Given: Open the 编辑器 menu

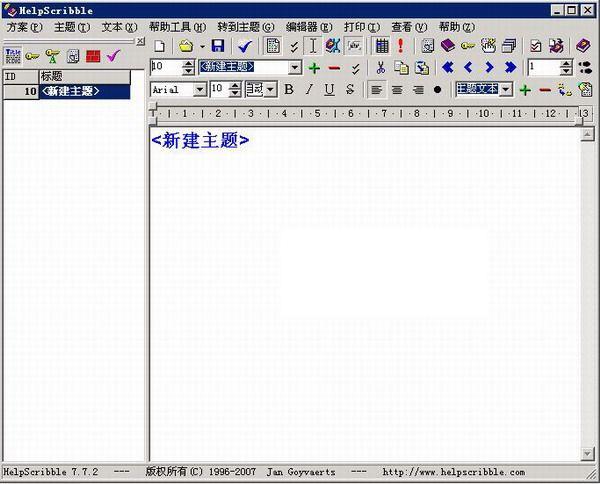Looking at the screenshot, I should tap(309, 27).
